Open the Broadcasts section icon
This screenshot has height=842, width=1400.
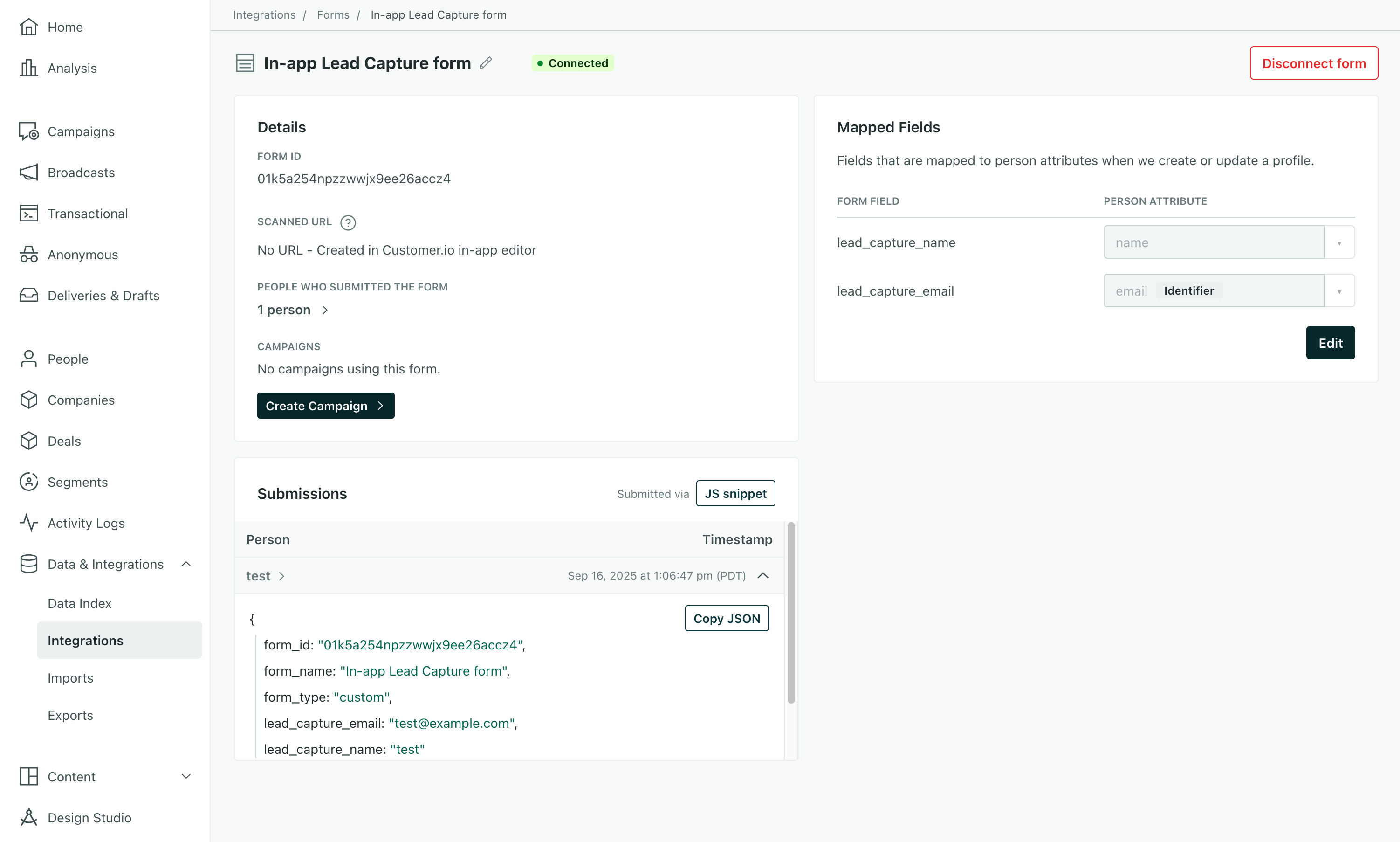click(29, 173)
